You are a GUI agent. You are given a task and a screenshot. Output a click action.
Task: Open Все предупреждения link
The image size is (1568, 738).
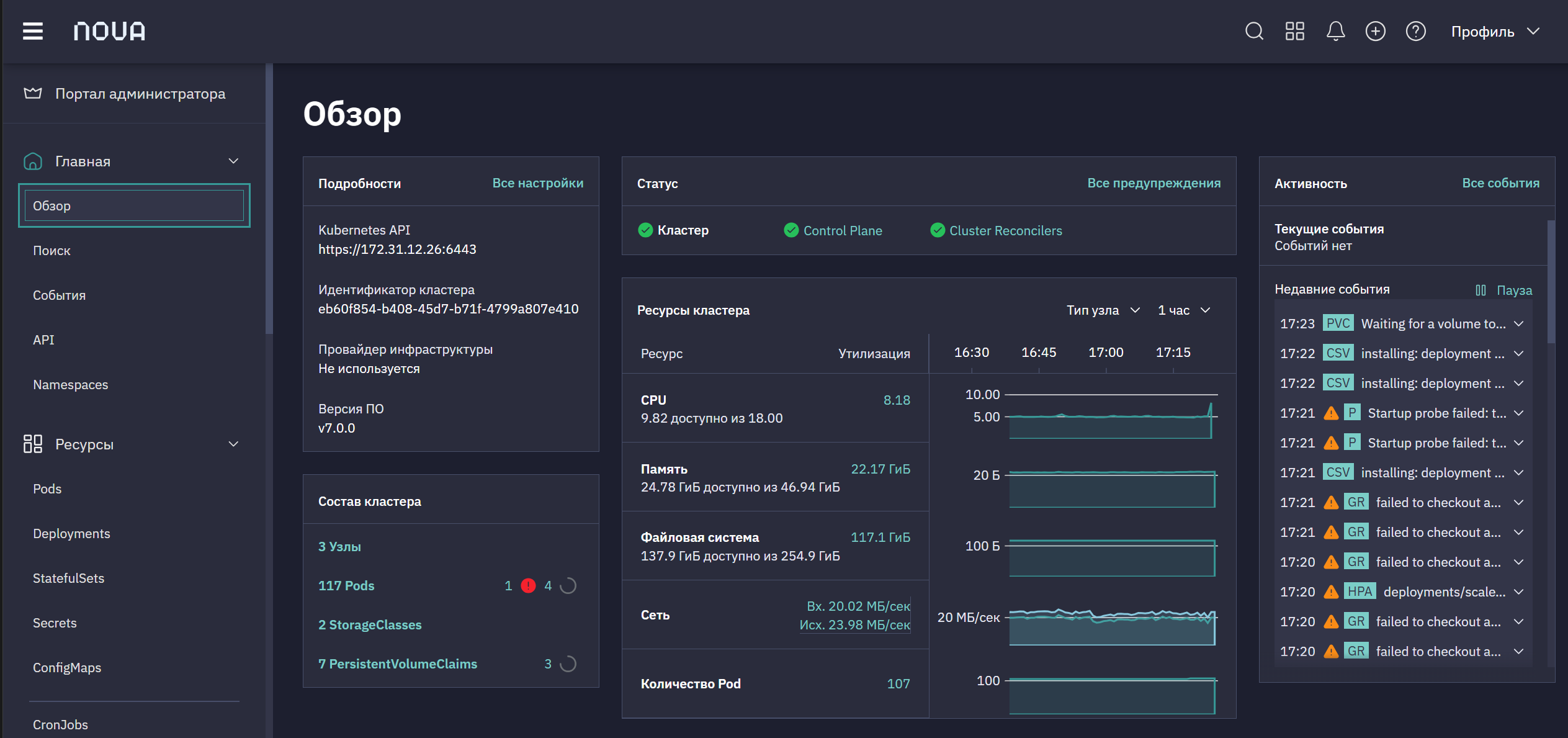[1154, 183]
